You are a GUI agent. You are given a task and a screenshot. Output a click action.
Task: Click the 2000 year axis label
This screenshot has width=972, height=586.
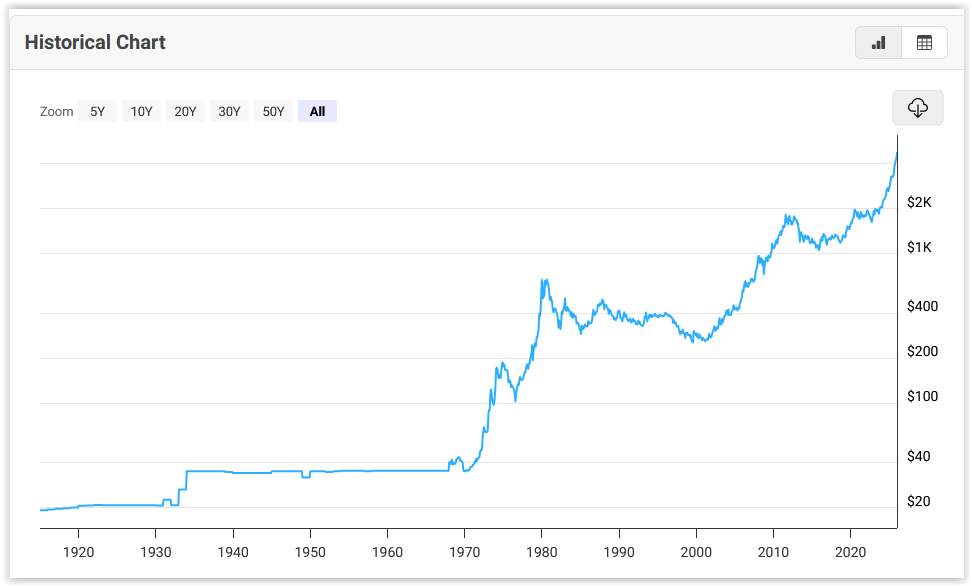pyautogui.click(x=695, y=552)
